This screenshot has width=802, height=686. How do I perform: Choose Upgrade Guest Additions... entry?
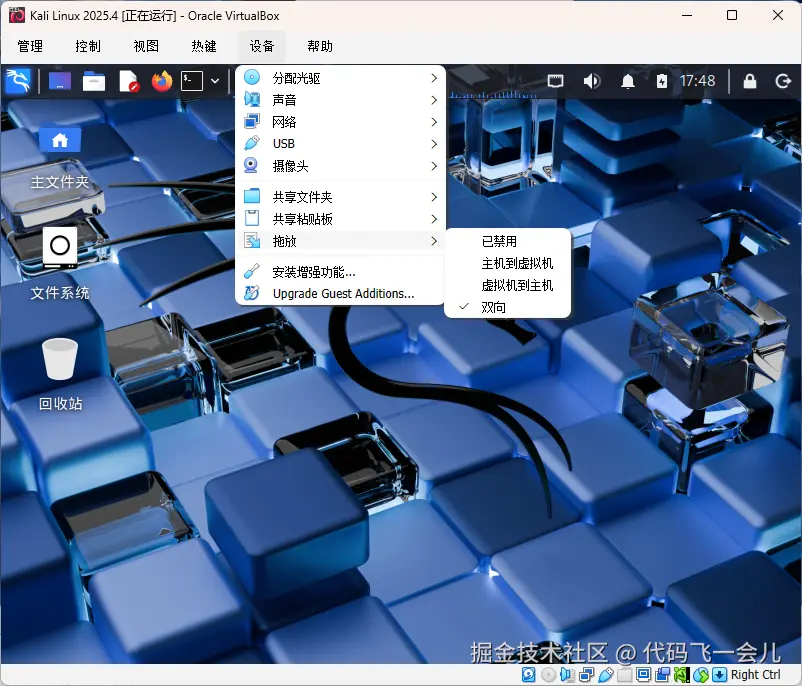[341, 294]
